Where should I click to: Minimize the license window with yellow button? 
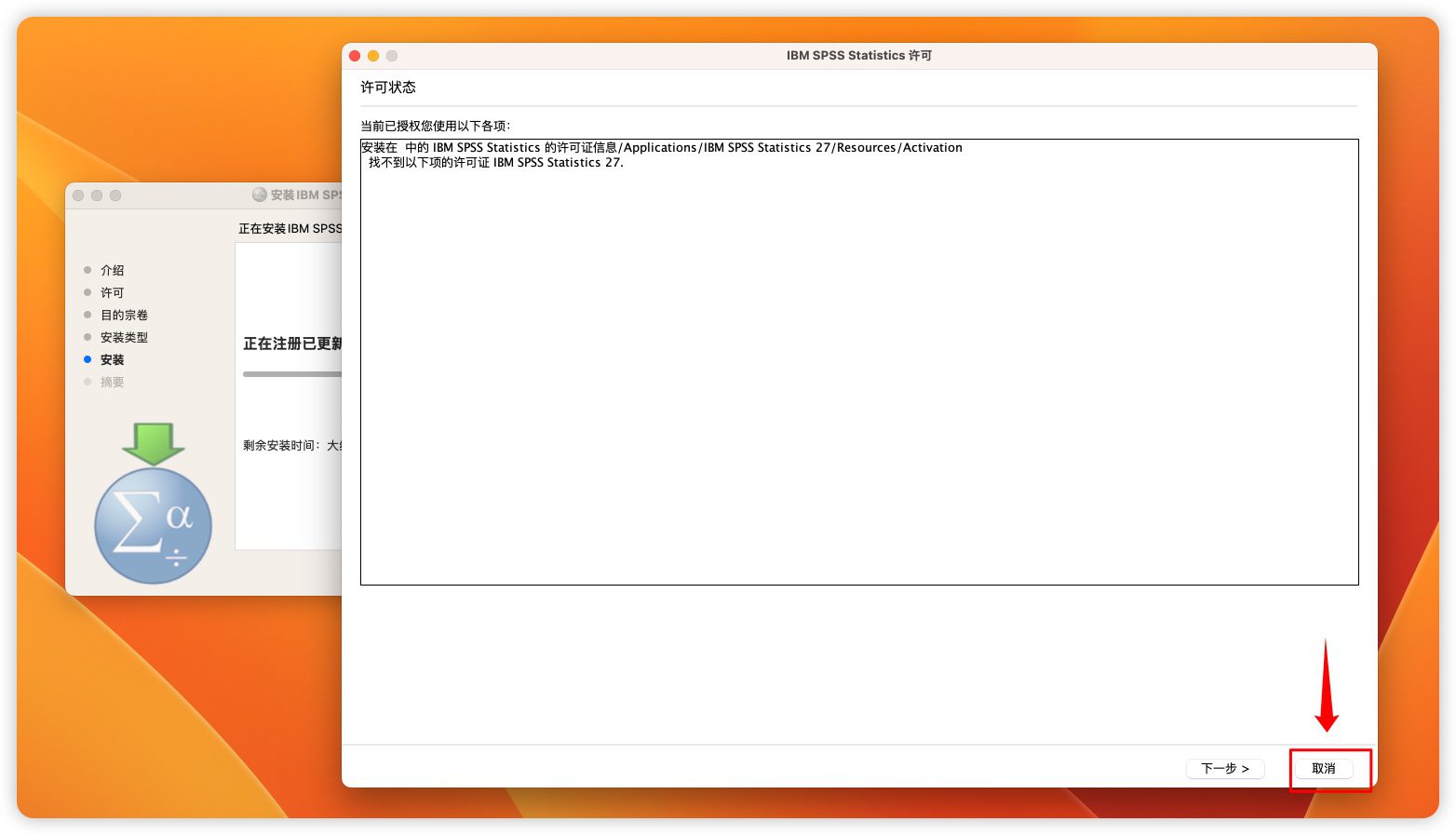[373, 56]
